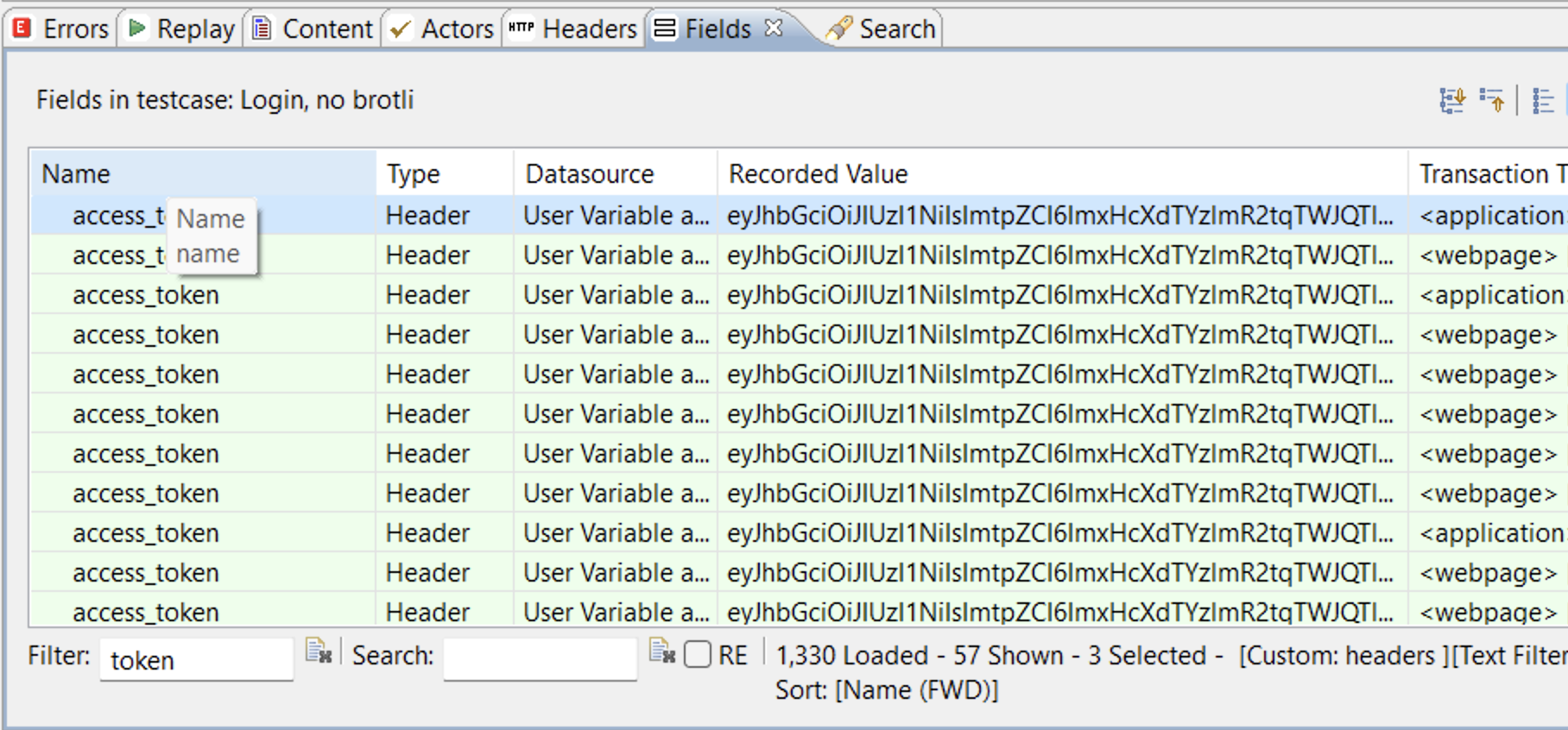This screenshot has height=730, width=1568.
Task: Clear the Search box using its clear icon
Action: tap(662, 651)
